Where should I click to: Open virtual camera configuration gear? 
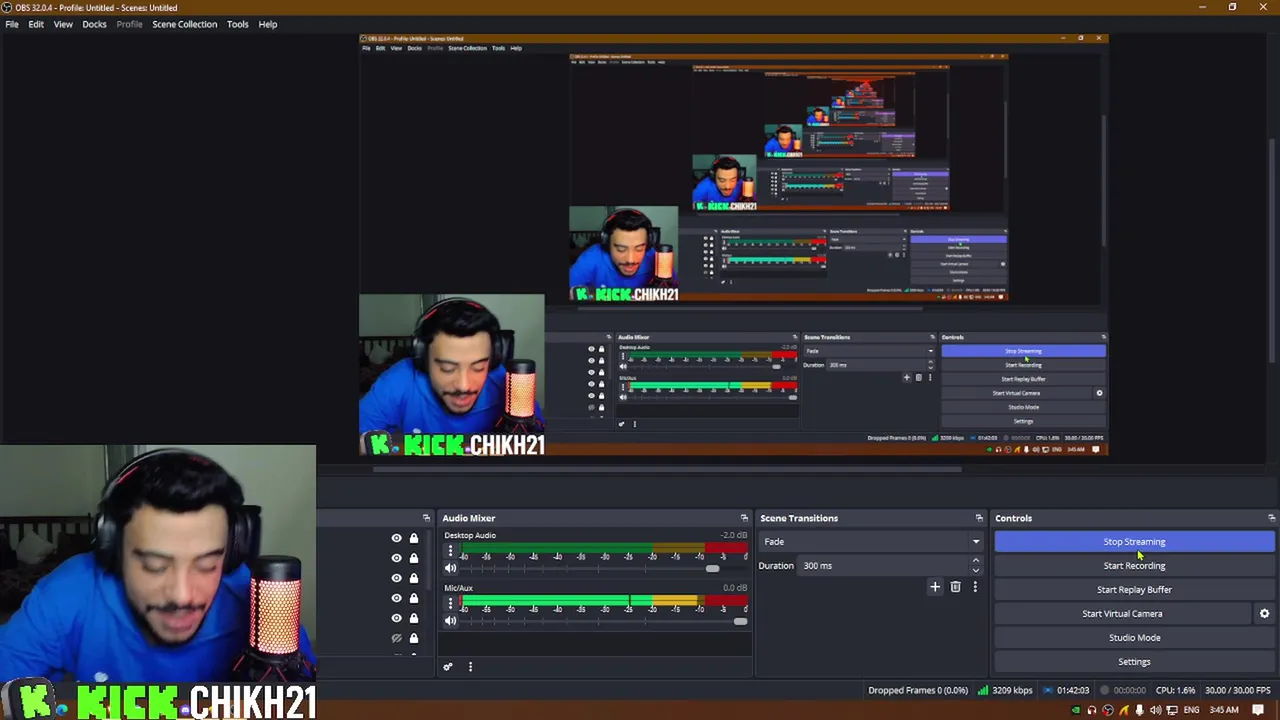[x=1264, y=614]
